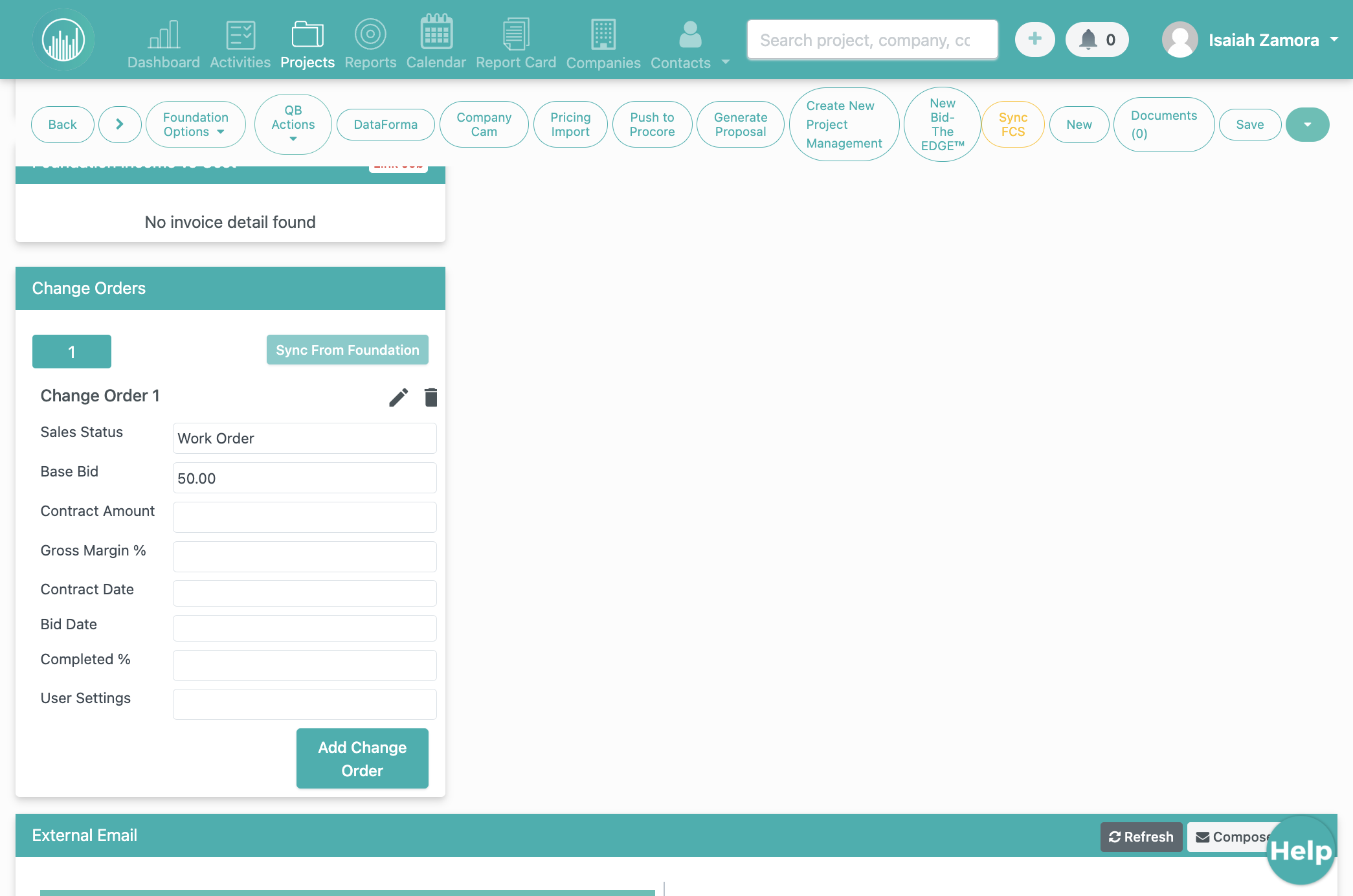The width and height of the screenshot is (1353, 896).
Task: Click Sync From Foundation button
Action: (x=348, y=350)
